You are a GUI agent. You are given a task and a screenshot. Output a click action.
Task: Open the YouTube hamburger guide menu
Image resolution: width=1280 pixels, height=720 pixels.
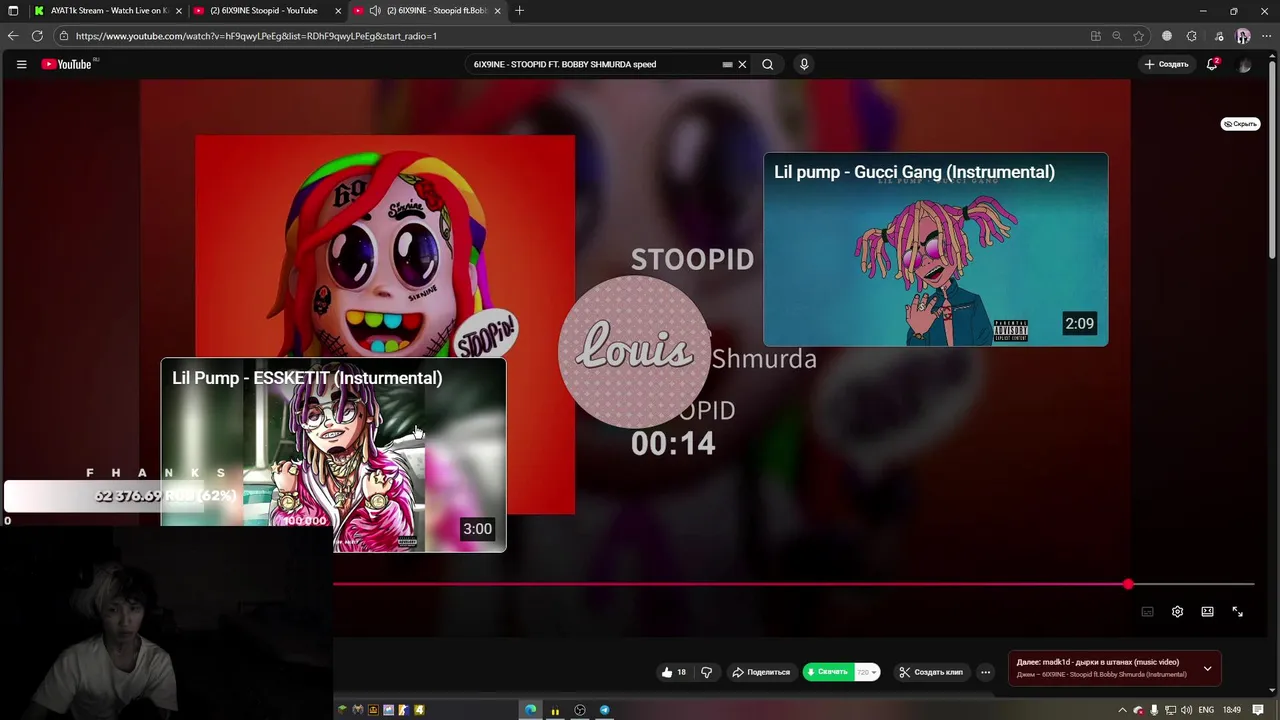pyautogui.click(x=21, y=64)
